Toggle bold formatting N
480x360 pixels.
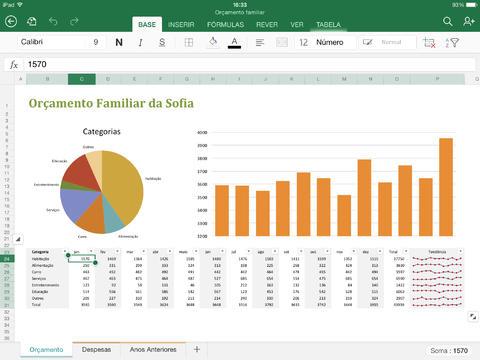(x=119, y=42)
